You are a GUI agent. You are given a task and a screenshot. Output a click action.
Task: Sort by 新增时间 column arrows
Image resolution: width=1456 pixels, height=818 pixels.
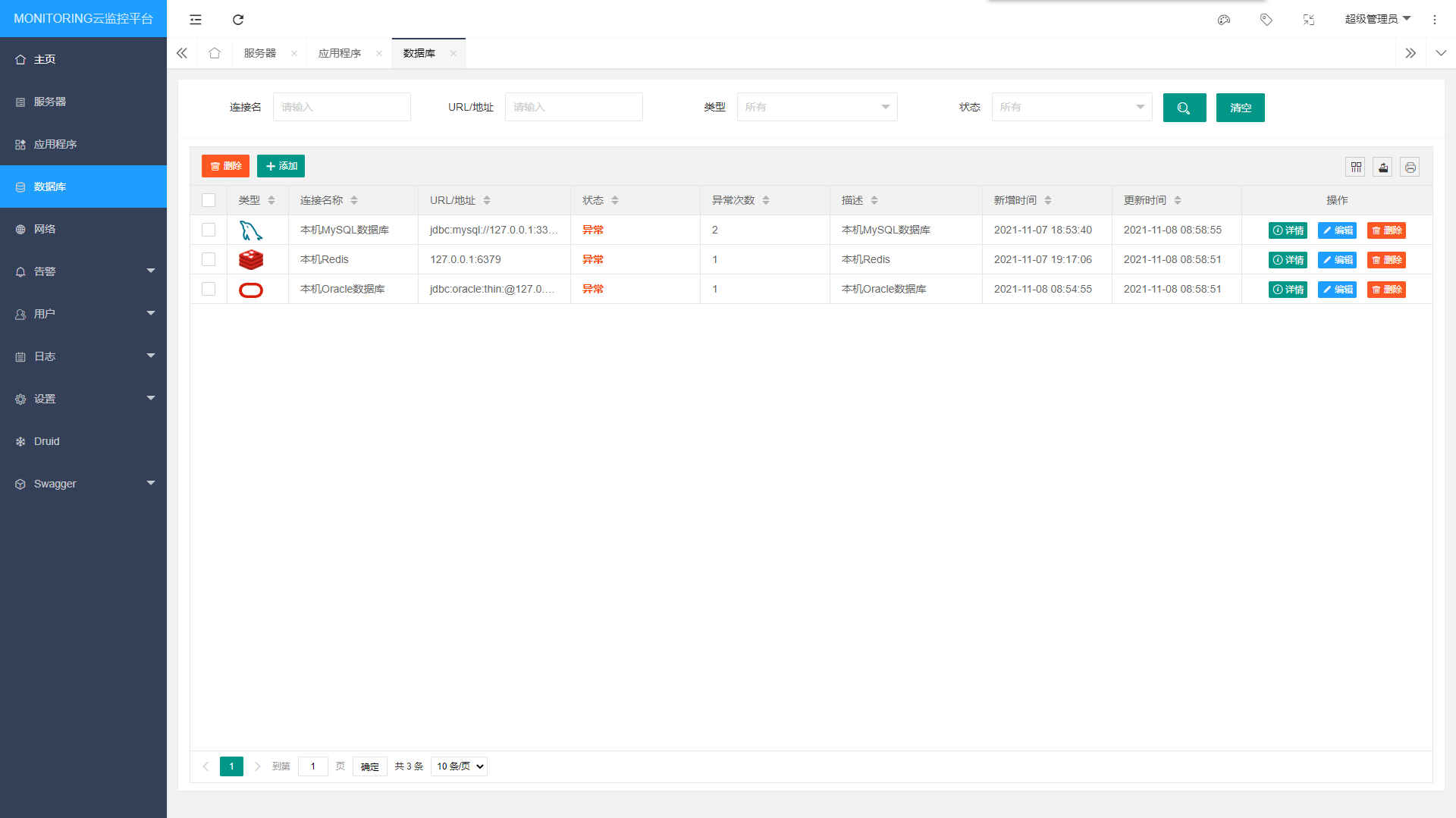coord(1048,200)
